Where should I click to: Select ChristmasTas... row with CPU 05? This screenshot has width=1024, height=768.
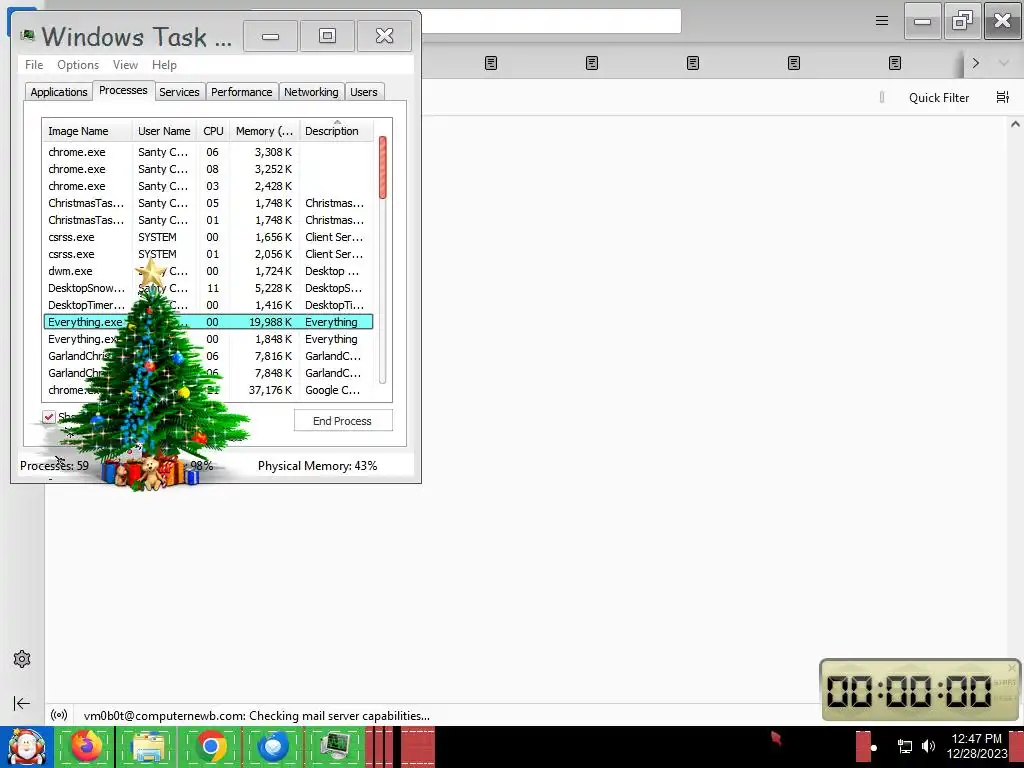click(208, 202)
